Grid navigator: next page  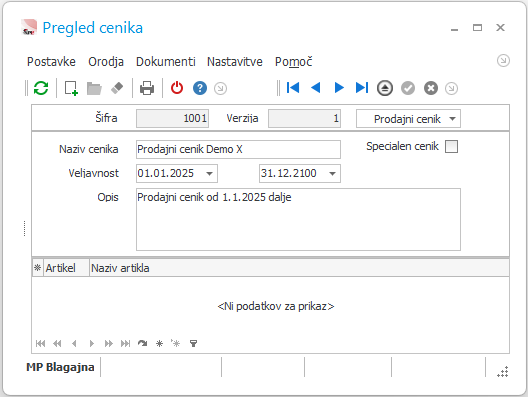[x=108, y=343]
